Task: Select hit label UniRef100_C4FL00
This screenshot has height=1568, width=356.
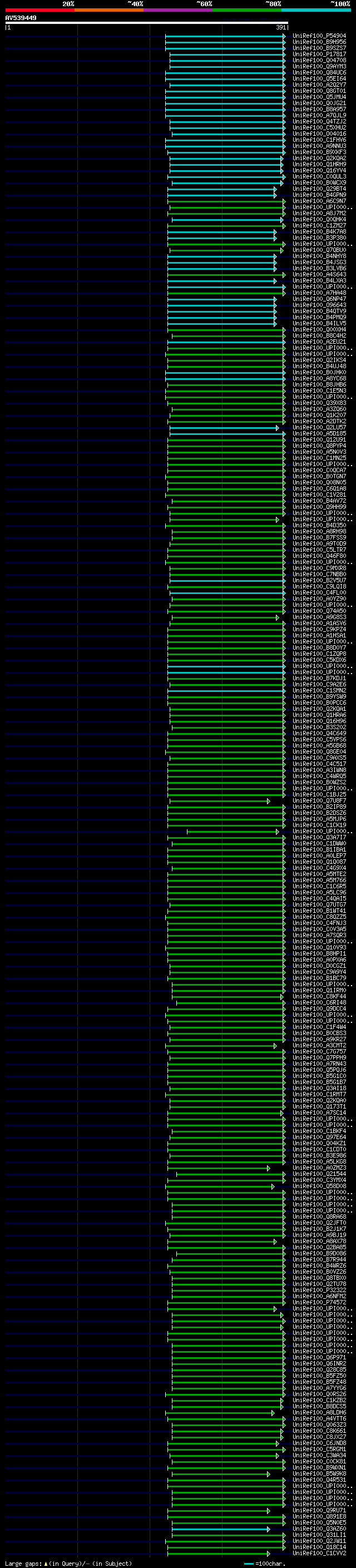Action: coord(319,593)
